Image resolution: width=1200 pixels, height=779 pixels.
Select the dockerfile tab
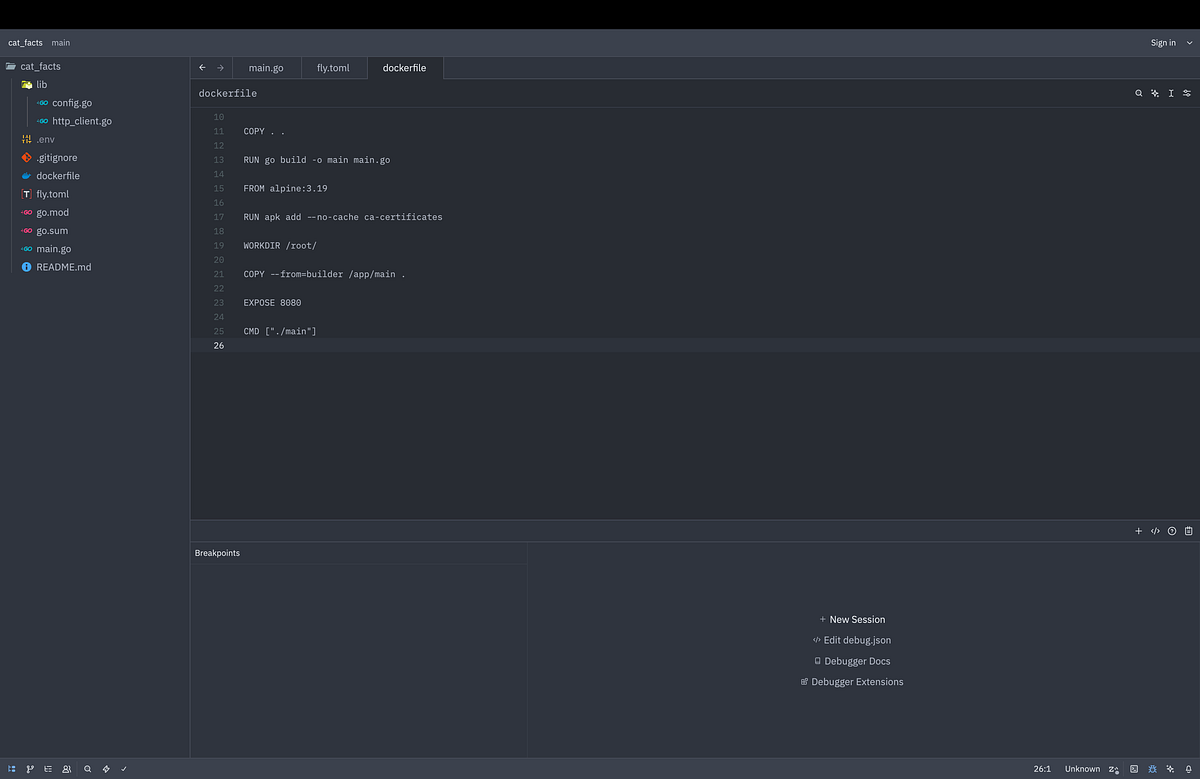(x=404, y=68)
